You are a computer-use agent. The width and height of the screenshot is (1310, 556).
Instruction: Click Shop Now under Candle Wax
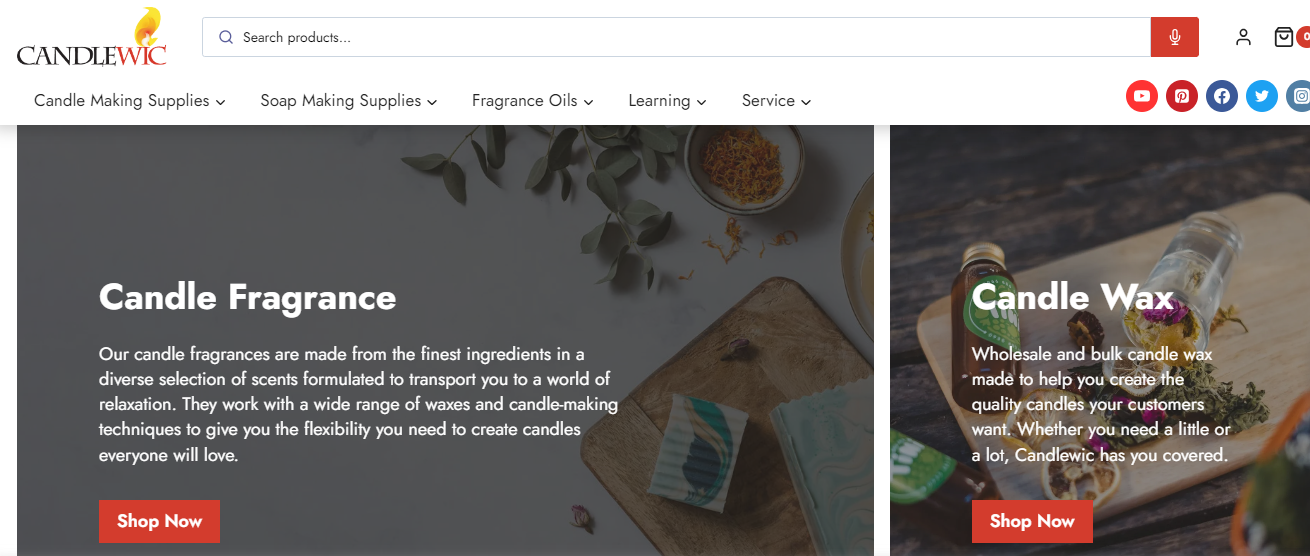(1032, 521)
